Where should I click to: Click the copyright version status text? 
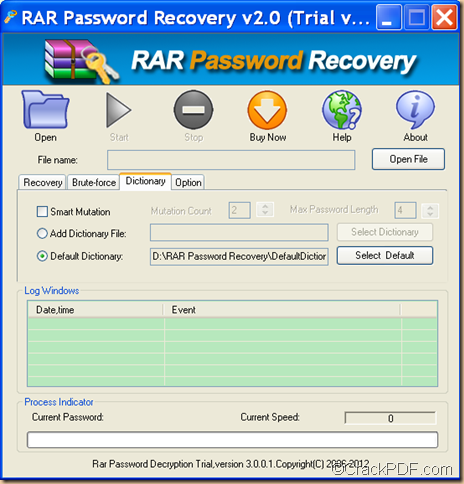231,464
